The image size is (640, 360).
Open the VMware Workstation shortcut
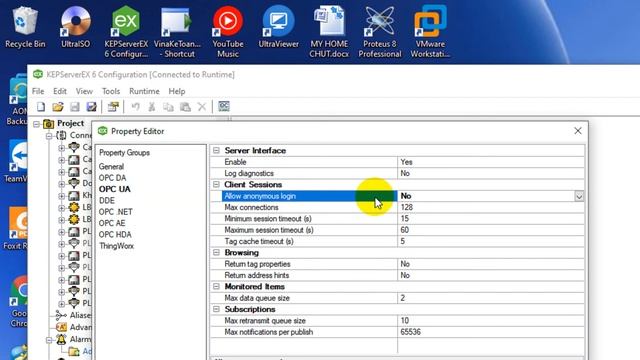coord(430,33)
